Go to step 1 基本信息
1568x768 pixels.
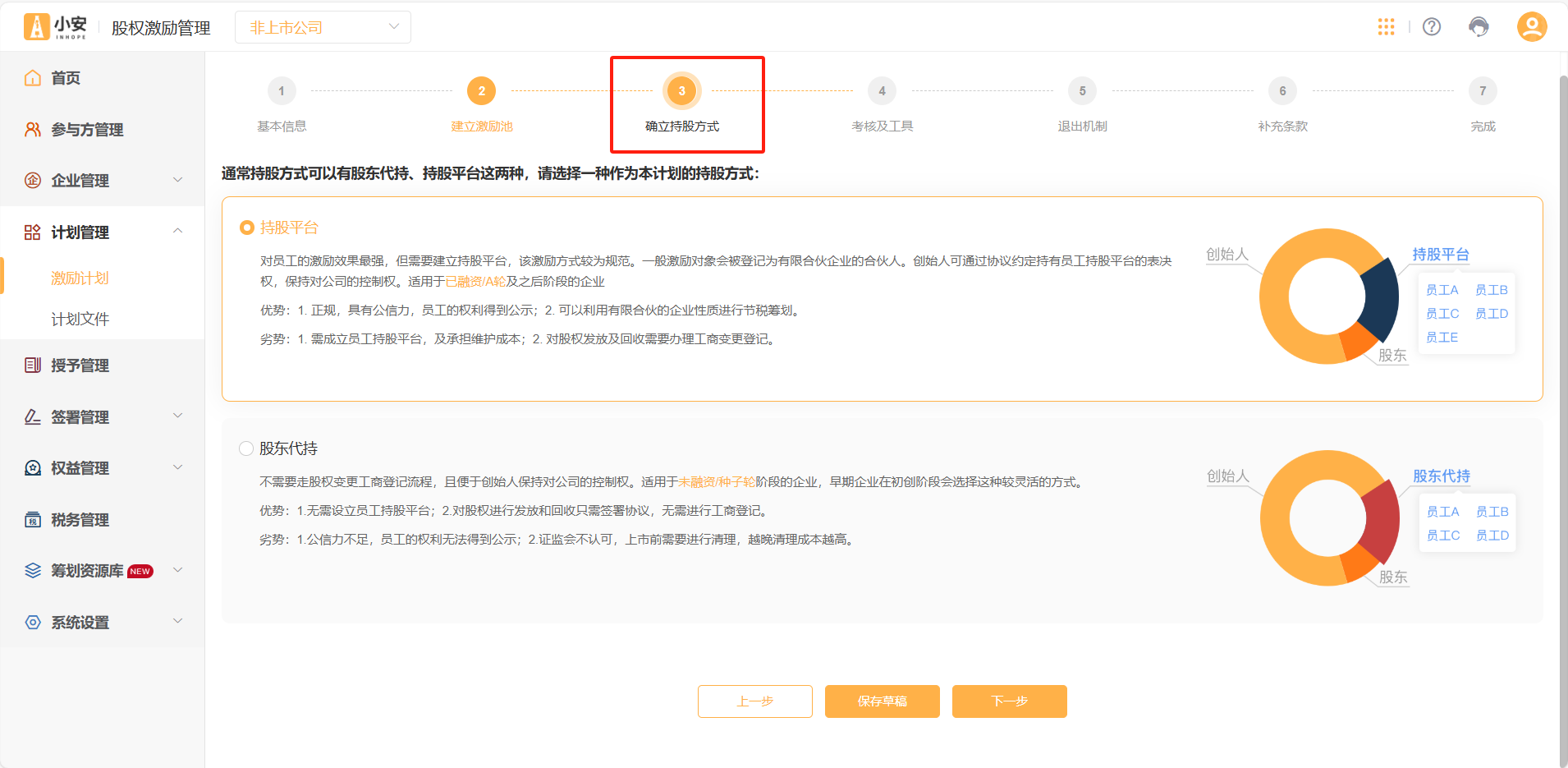(x=282, y=106)
